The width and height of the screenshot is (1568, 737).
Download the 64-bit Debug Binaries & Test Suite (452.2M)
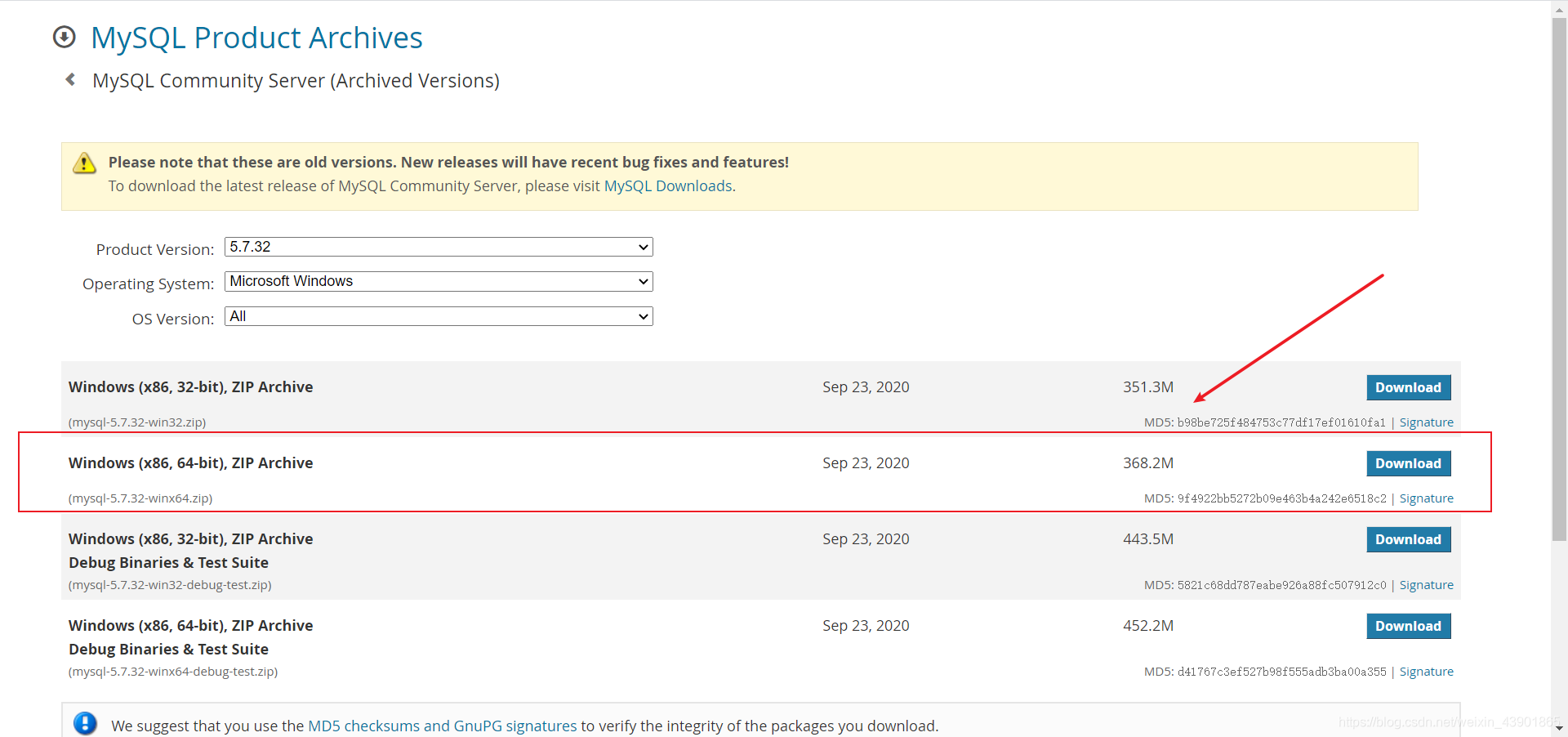click(x=1409, y=626)
